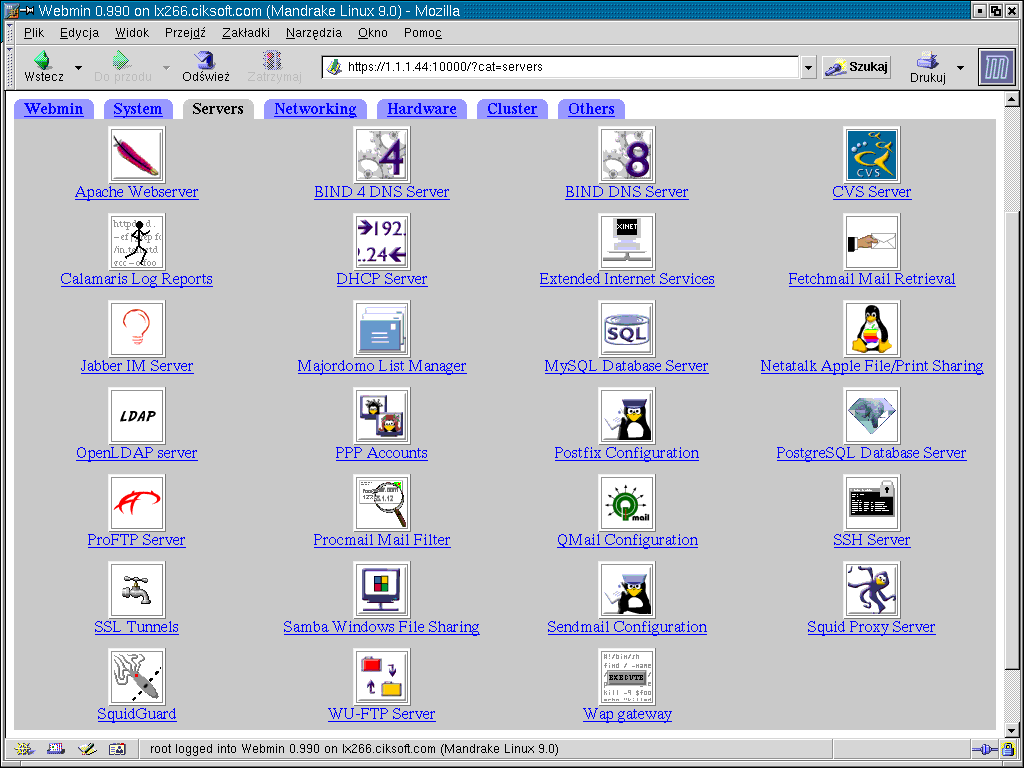Follow the Postfix Configuration link
The width and height of the screenshot is (1024, 768).
[626, 453]
